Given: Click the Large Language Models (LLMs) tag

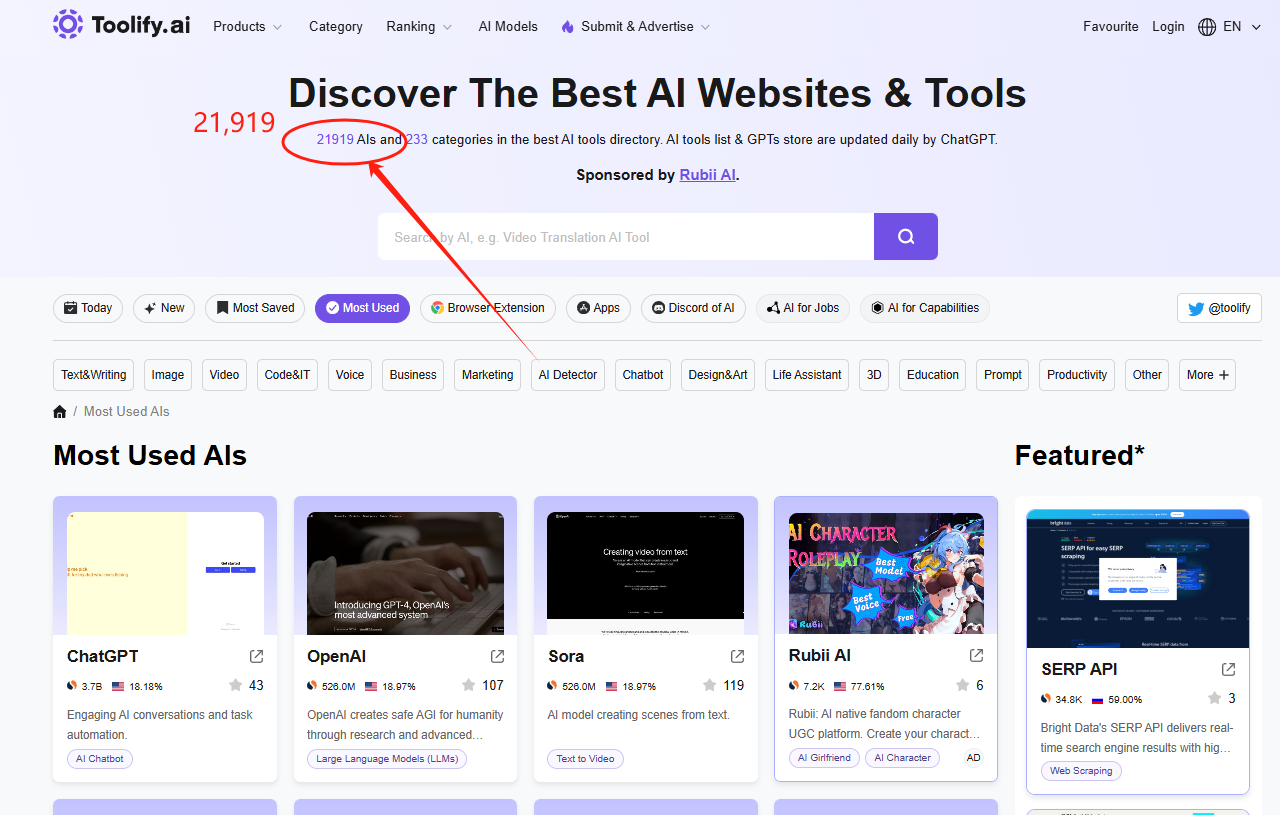Looking at the screenshot, I should tap(387, 759).
